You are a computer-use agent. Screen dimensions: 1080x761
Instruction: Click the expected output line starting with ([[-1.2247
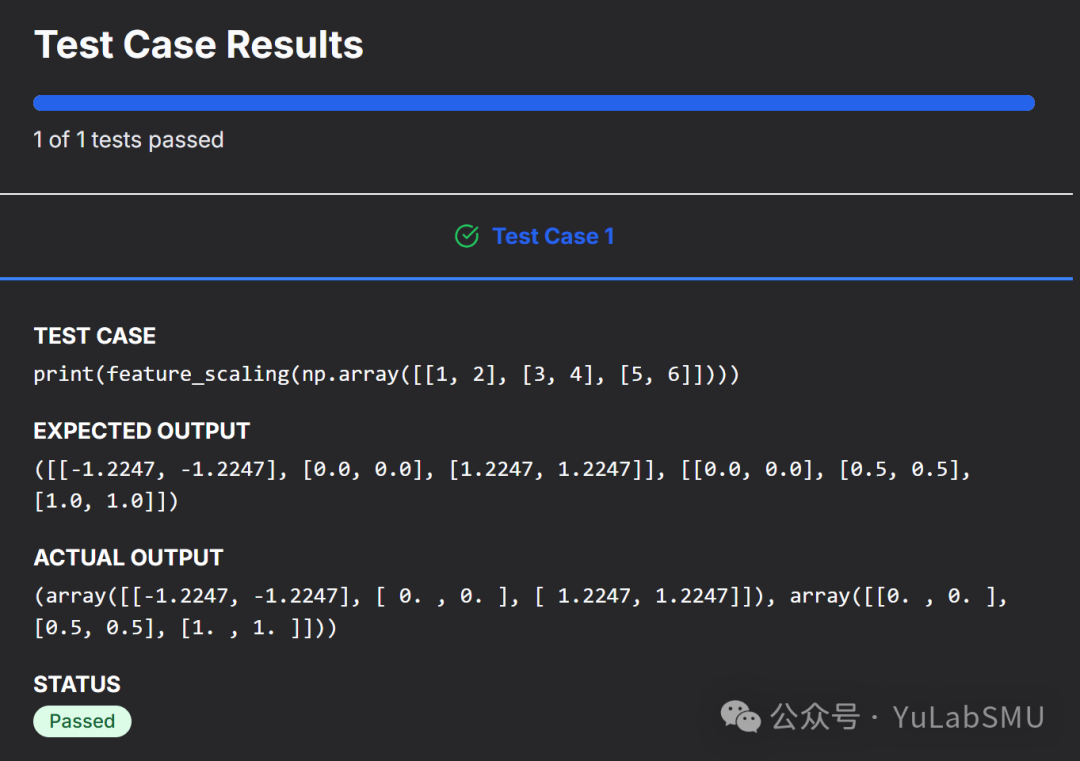tap(502, 469)
